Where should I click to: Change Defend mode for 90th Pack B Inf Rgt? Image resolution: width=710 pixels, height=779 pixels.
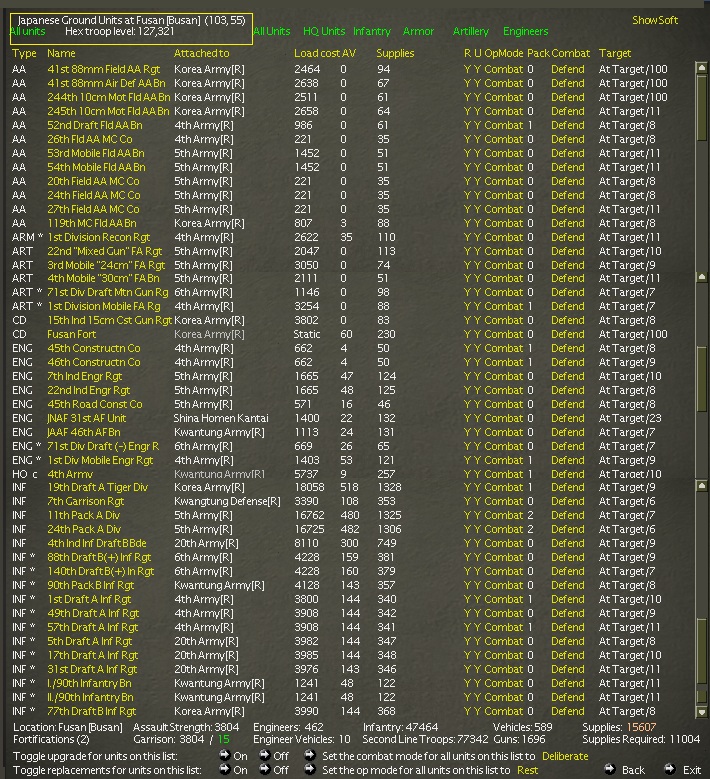(567, 585)
